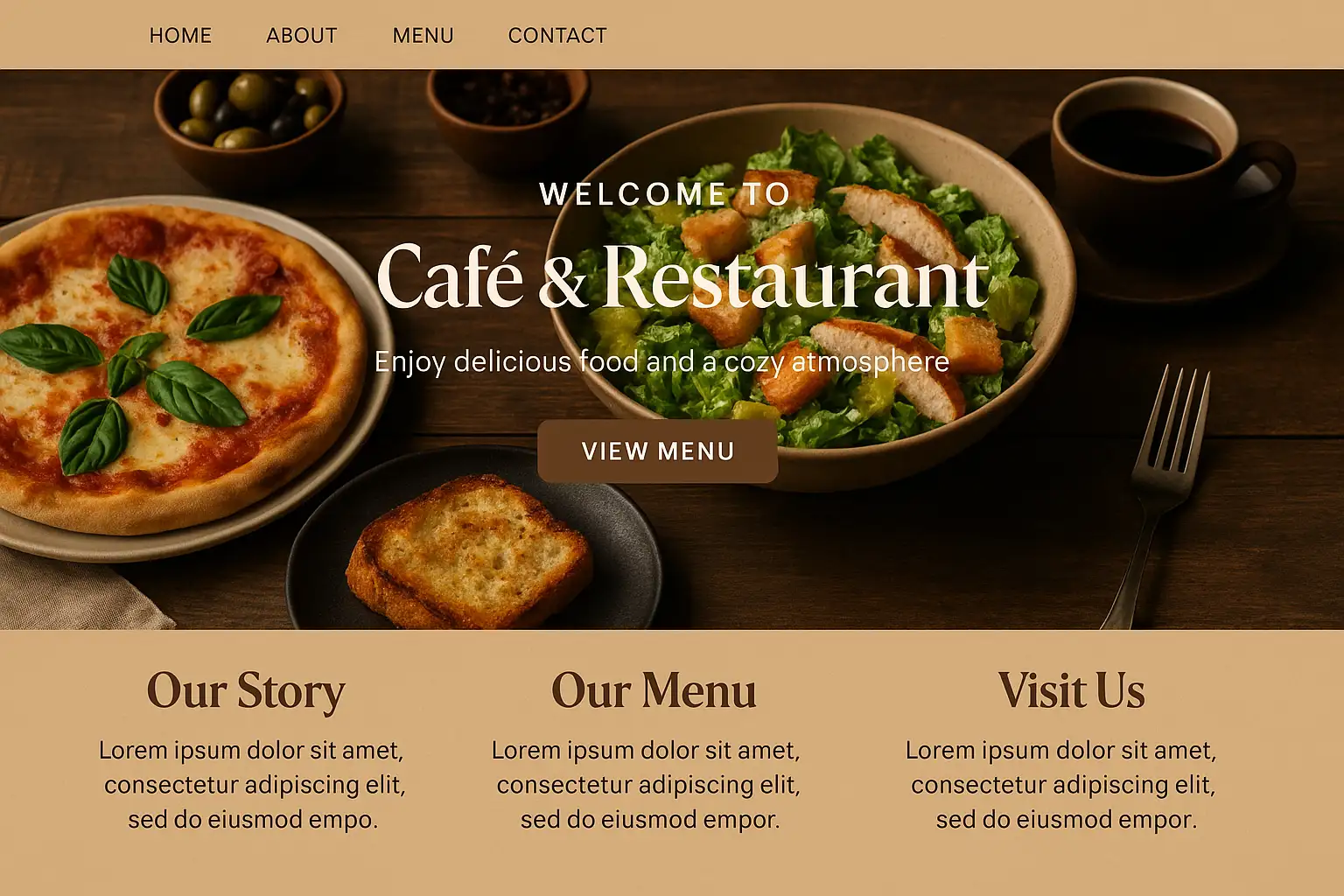Screen dimensions: 1344x896
Task: Click the description under Visit Us
Action: [x=1062, y=785]
